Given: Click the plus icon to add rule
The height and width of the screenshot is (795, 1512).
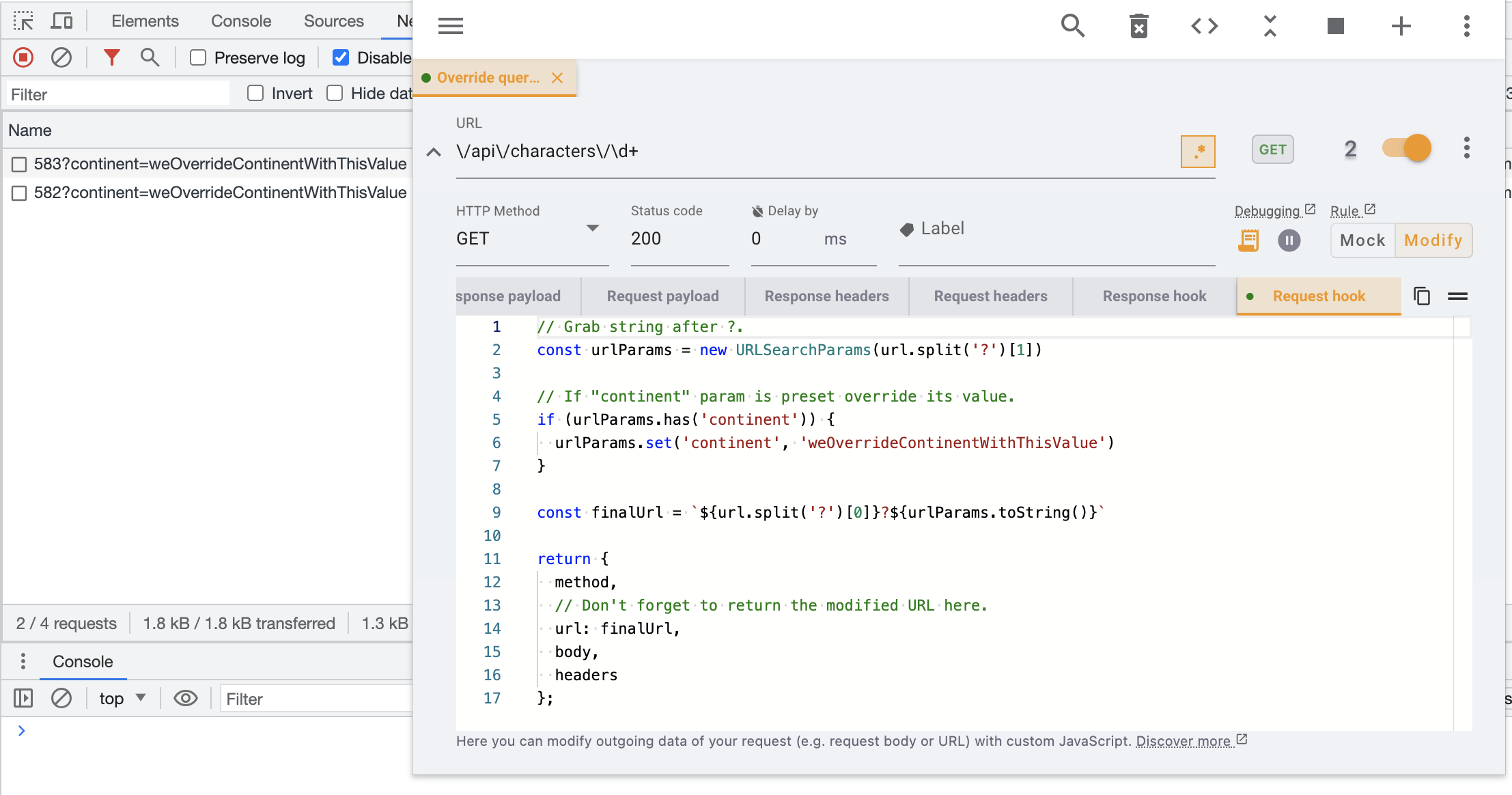Looking at the screenshot, I should tap(1401, 26).
